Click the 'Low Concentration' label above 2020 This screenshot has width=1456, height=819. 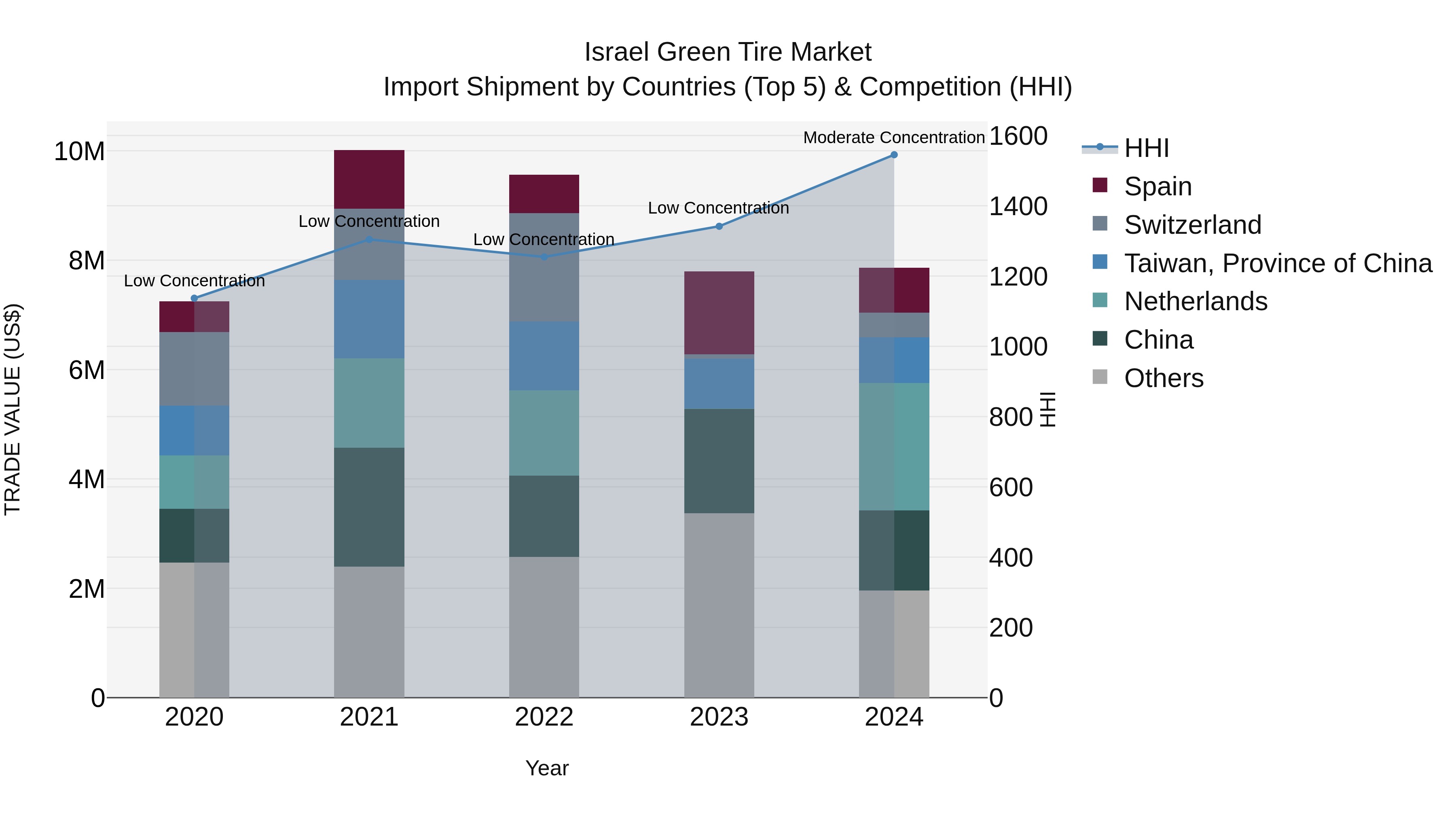pos(195,281)
